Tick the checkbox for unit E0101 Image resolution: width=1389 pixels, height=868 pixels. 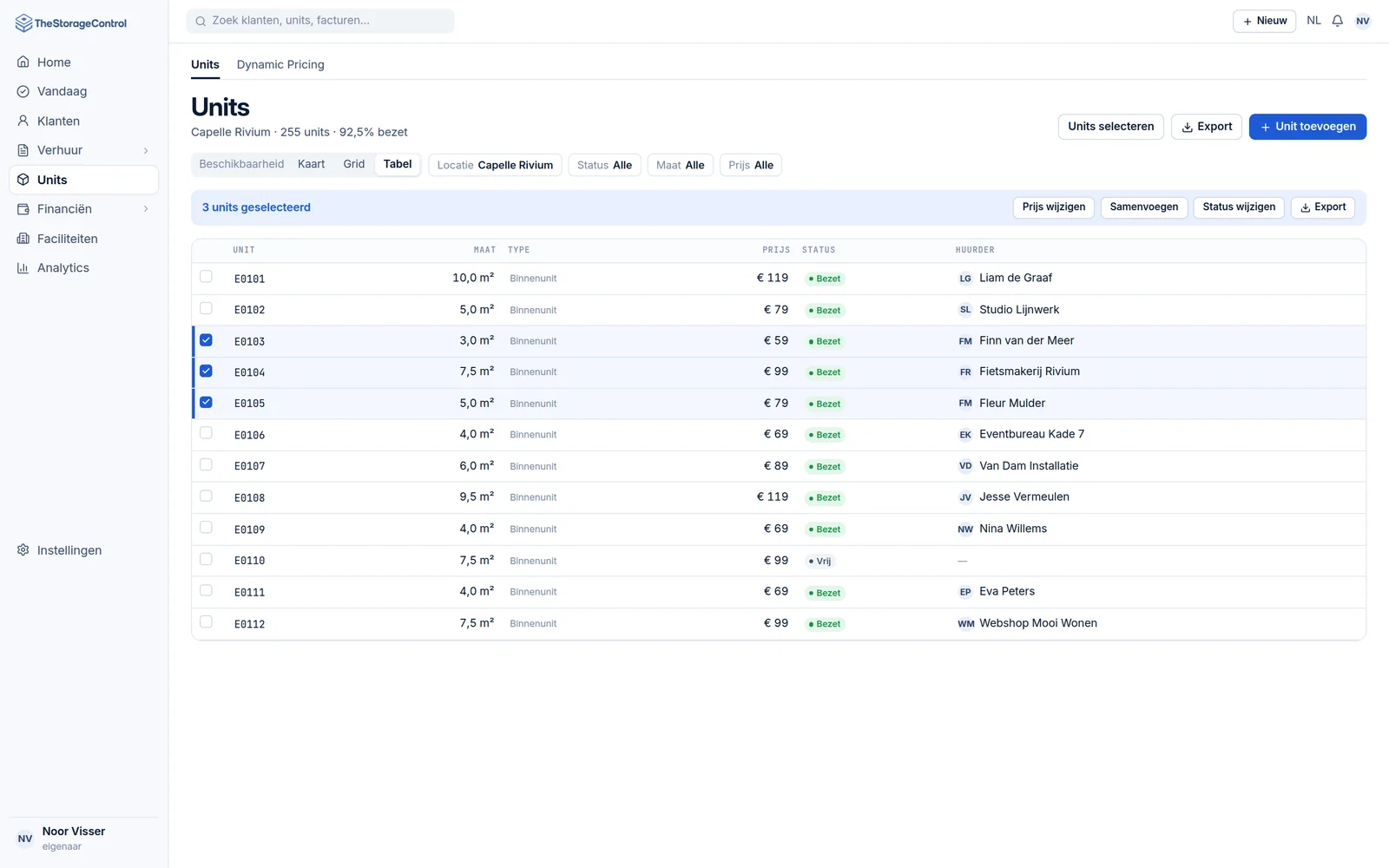coord(206,277)
